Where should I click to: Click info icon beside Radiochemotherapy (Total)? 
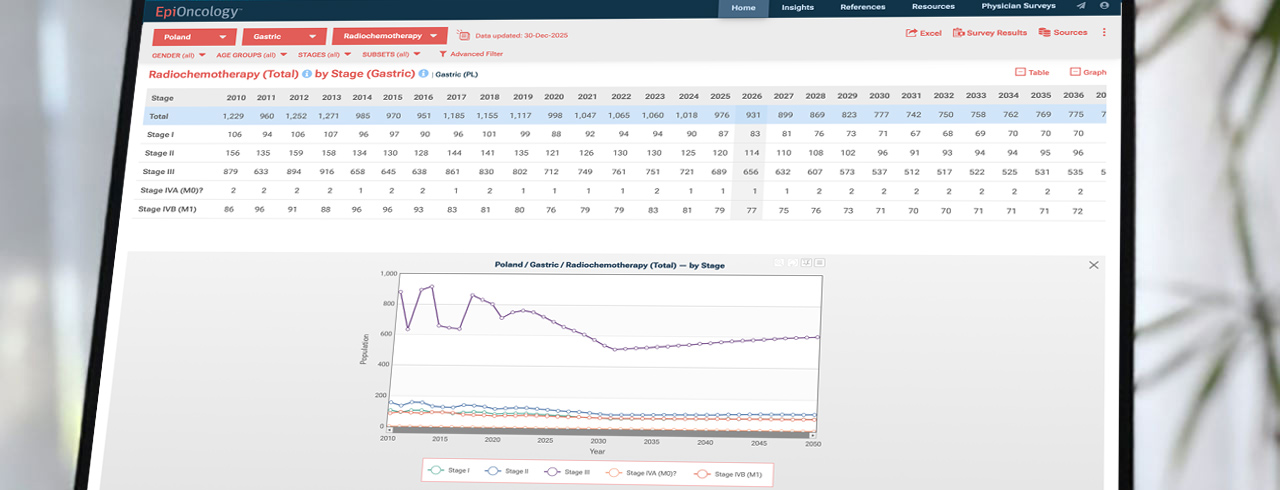[x=307, y=74]
